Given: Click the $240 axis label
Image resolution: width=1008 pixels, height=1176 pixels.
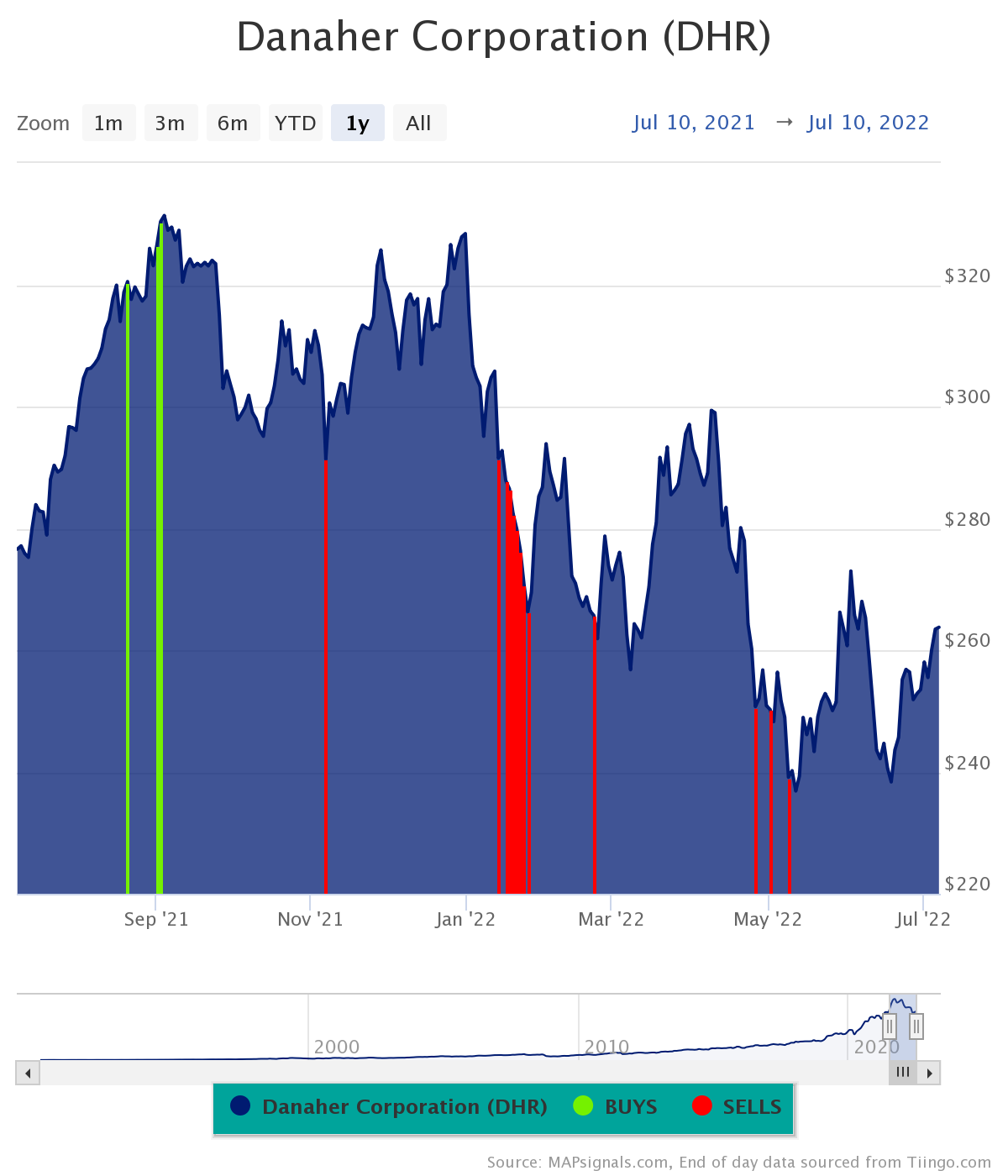Looking at the screenshot, I should point(968,763).
